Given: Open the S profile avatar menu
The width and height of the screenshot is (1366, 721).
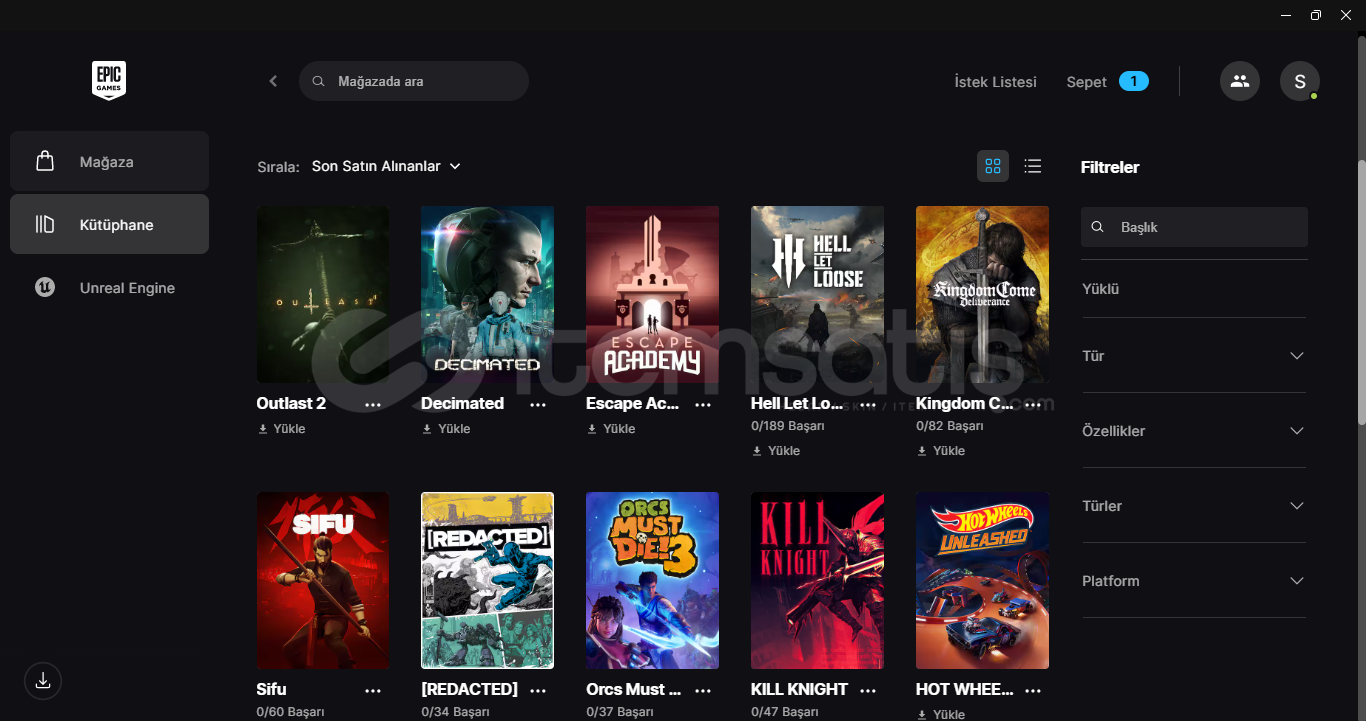Looking at the screenshot, I should pos(1300,81).
